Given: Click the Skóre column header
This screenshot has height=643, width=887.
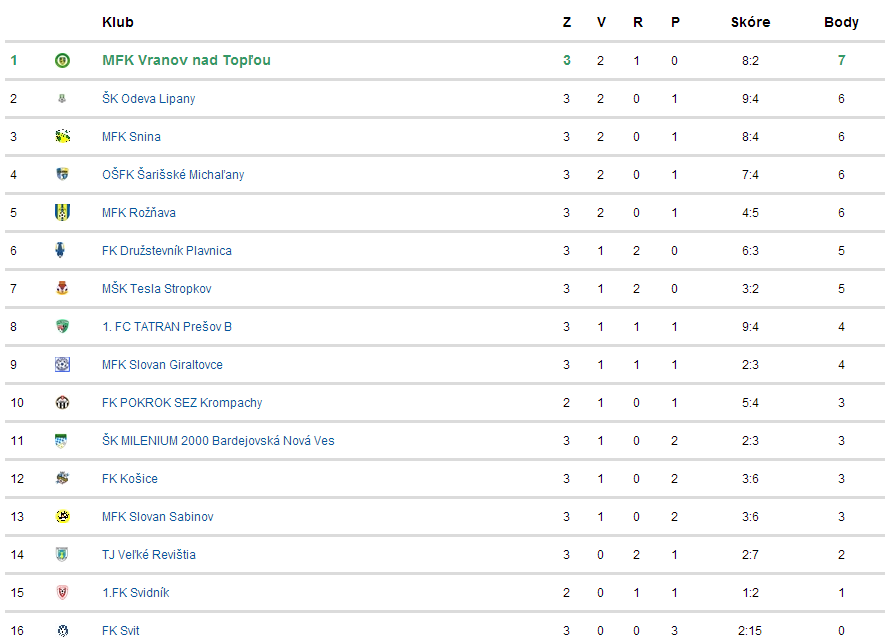Looking at the screenshot, I should (x=750, y=22).
